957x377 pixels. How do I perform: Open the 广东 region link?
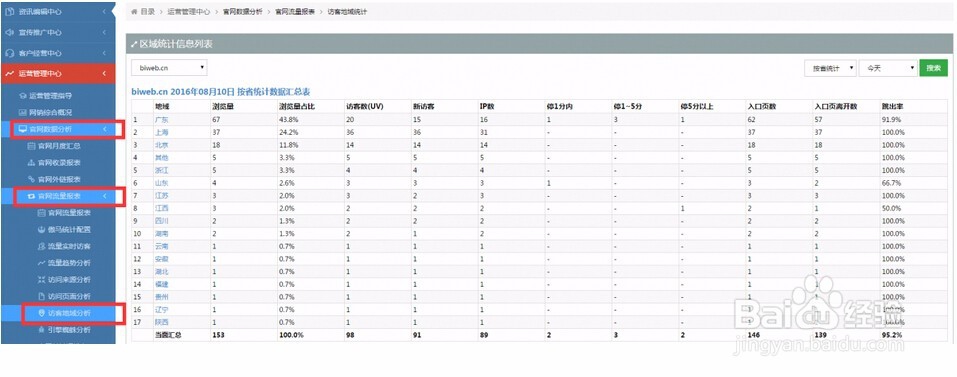(161, 120)
